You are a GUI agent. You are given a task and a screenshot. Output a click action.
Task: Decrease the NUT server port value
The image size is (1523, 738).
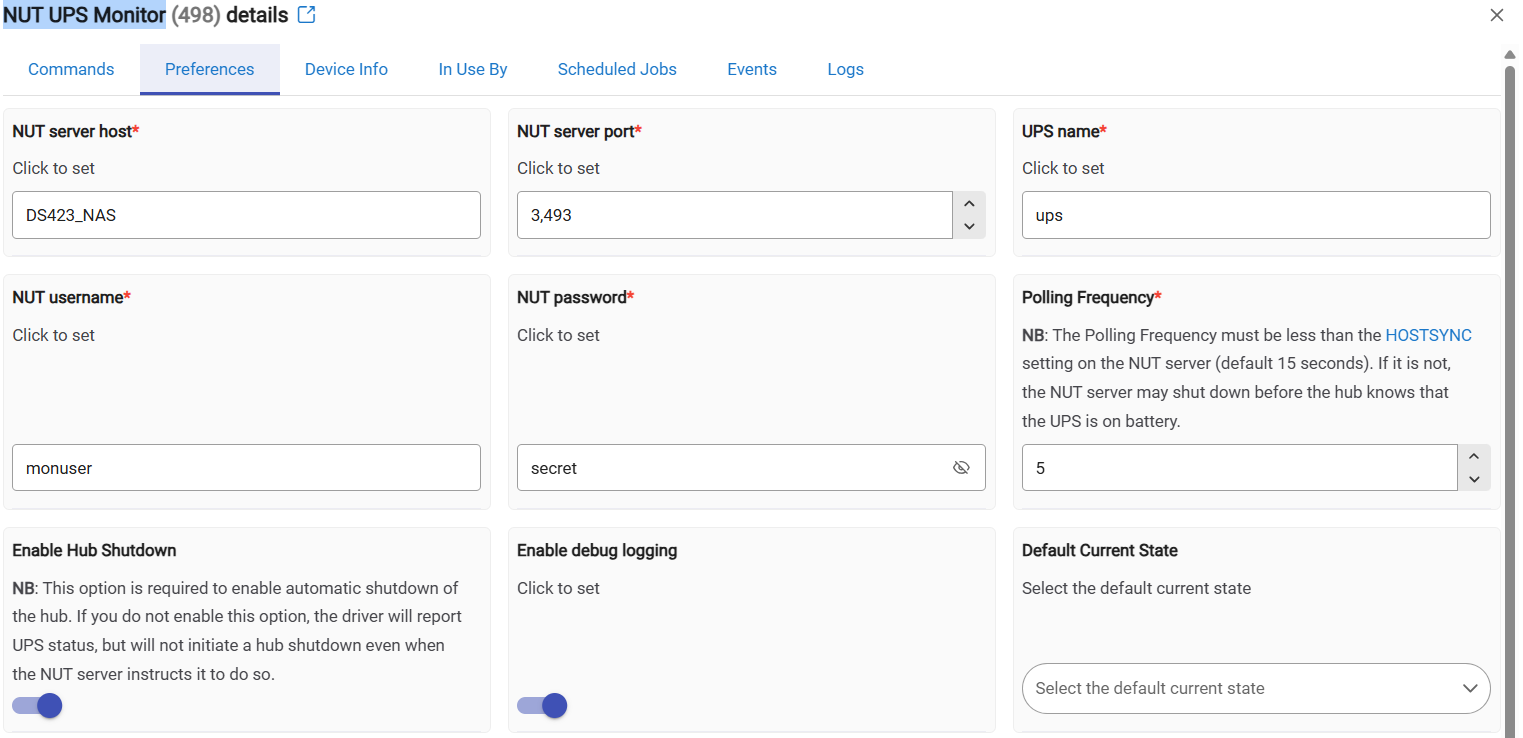pos(968,227)
